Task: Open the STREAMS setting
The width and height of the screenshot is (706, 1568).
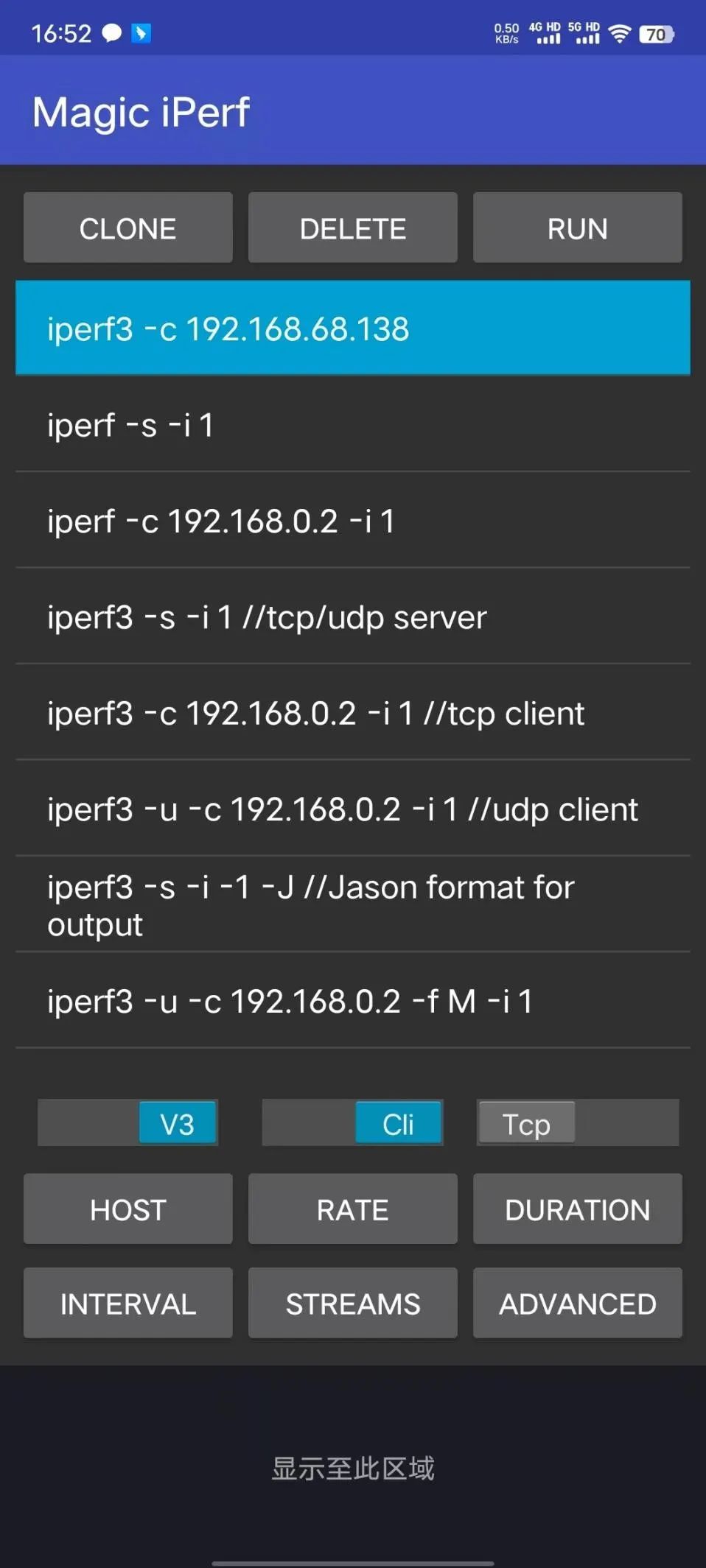Action: coord(352,1303)
